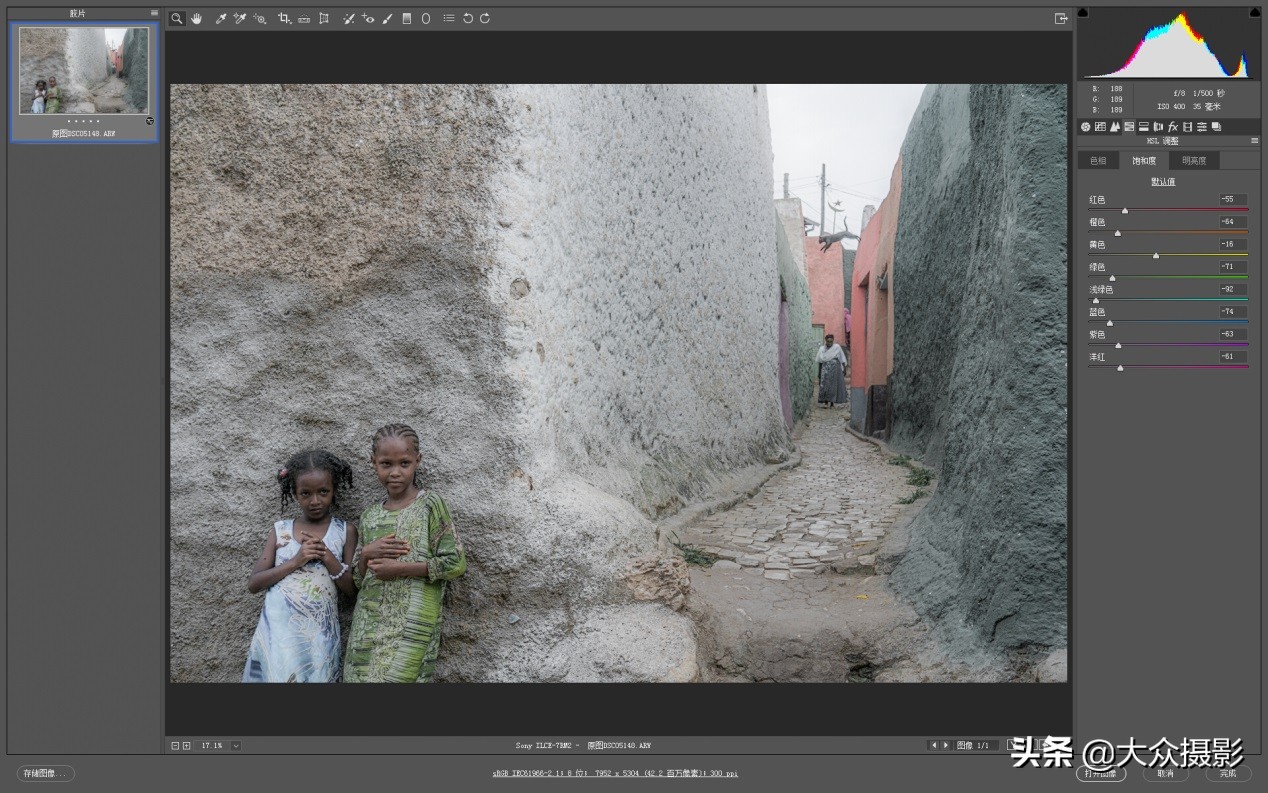Click the 浅绿色 value field showing -92
The width and height of the screenshot is (1268, 793).
click(x=1233, y=289)
